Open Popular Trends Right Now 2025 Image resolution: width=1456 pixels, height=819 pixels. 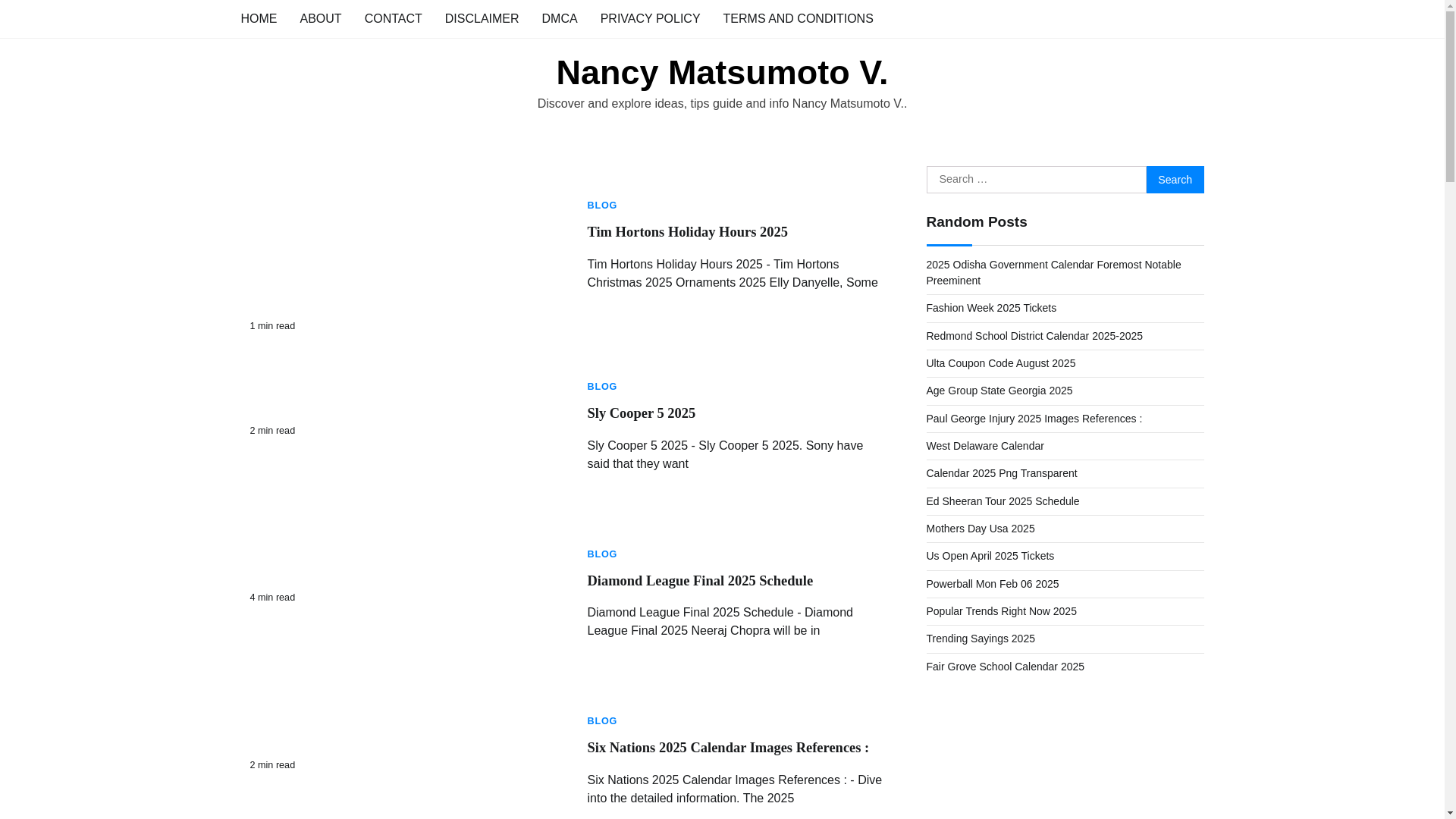[1002, 611]
